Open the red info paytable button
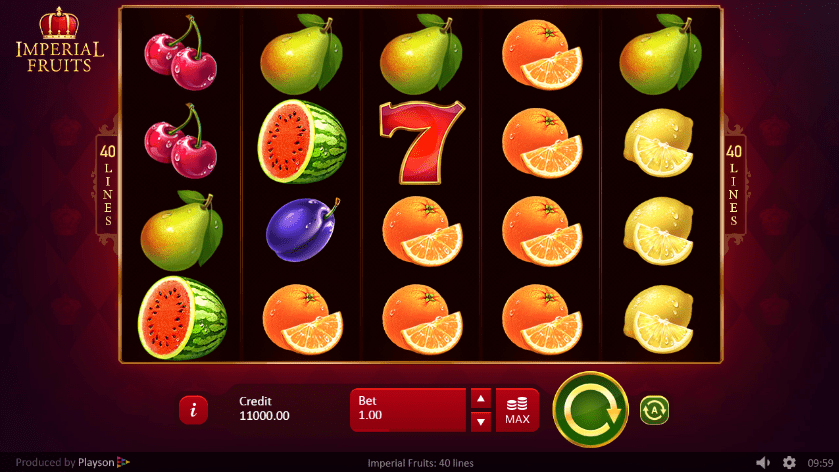 coord(193,410)
